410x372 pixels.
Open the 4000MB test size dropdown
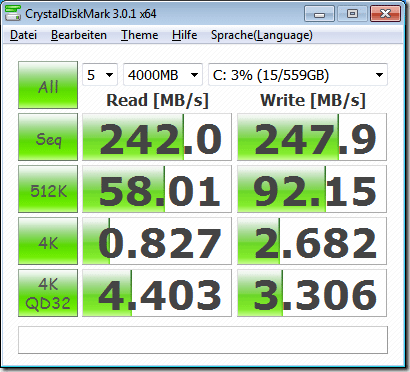coord(163,75)
